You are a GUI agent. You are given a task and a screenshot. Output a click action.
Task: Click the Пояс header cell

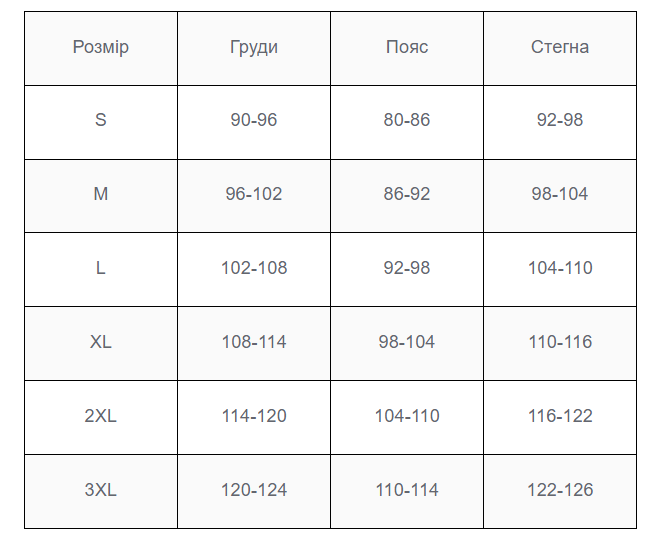coord(407,49)
